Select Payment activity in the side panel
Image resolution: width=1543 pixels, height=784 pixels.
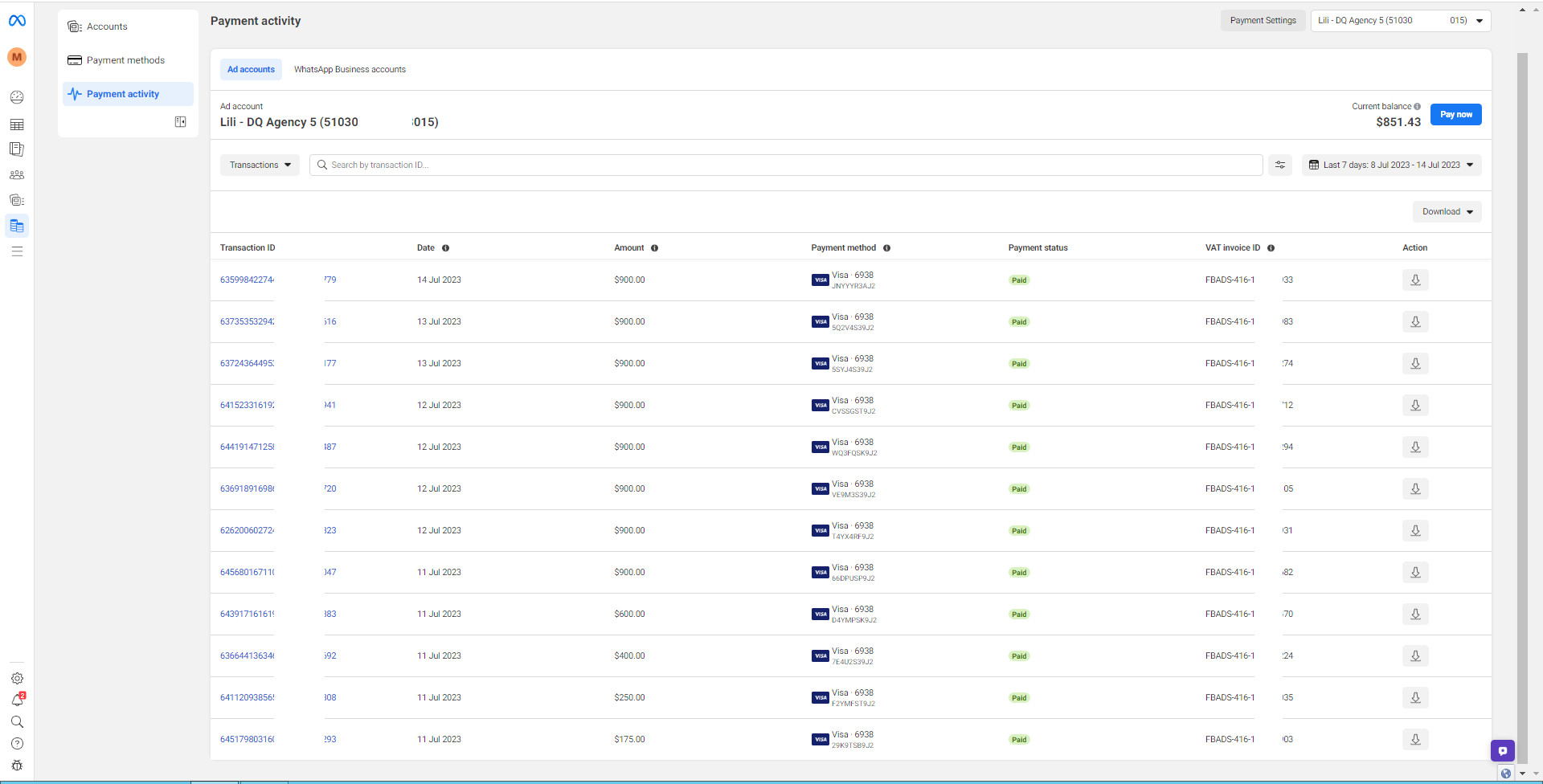click(128, 94)
